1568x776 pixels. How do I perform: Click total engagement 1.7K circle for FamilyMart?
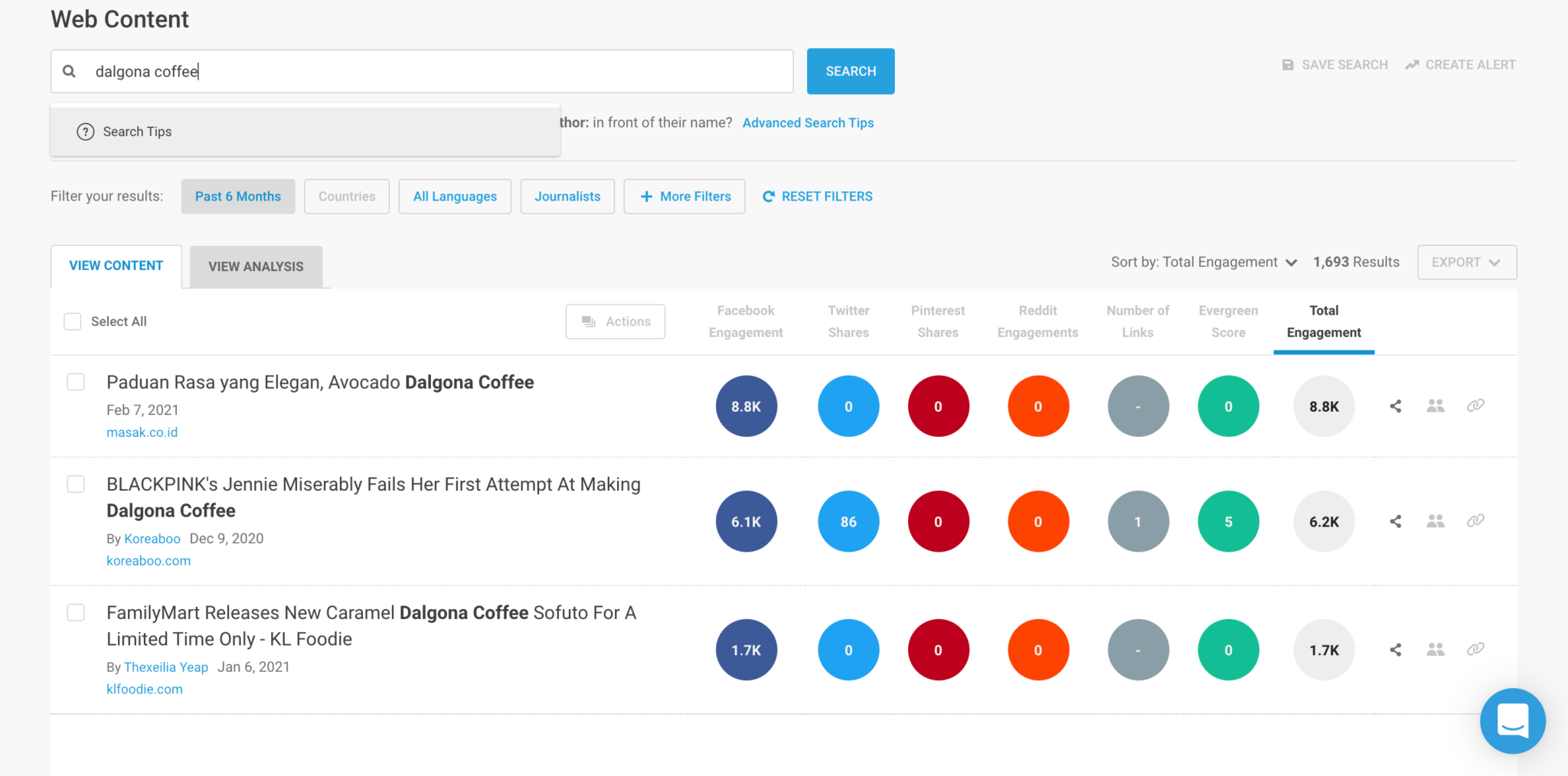1324,650
